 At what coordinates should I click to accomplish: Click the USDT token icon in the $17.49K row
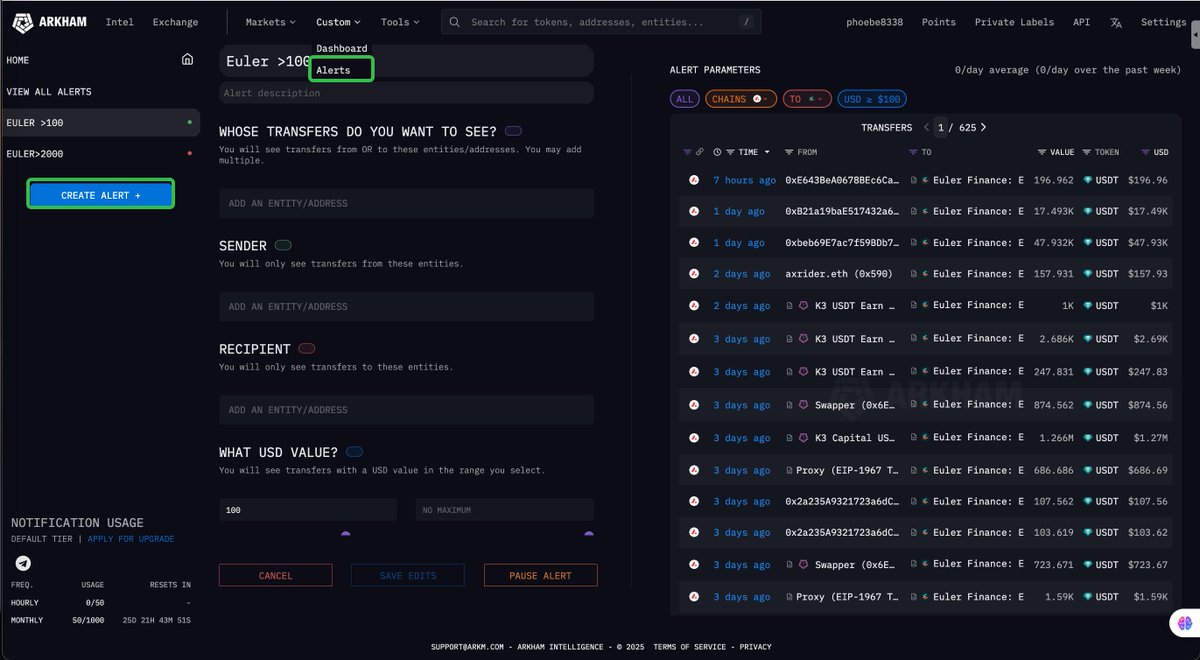pos(1087,211)
